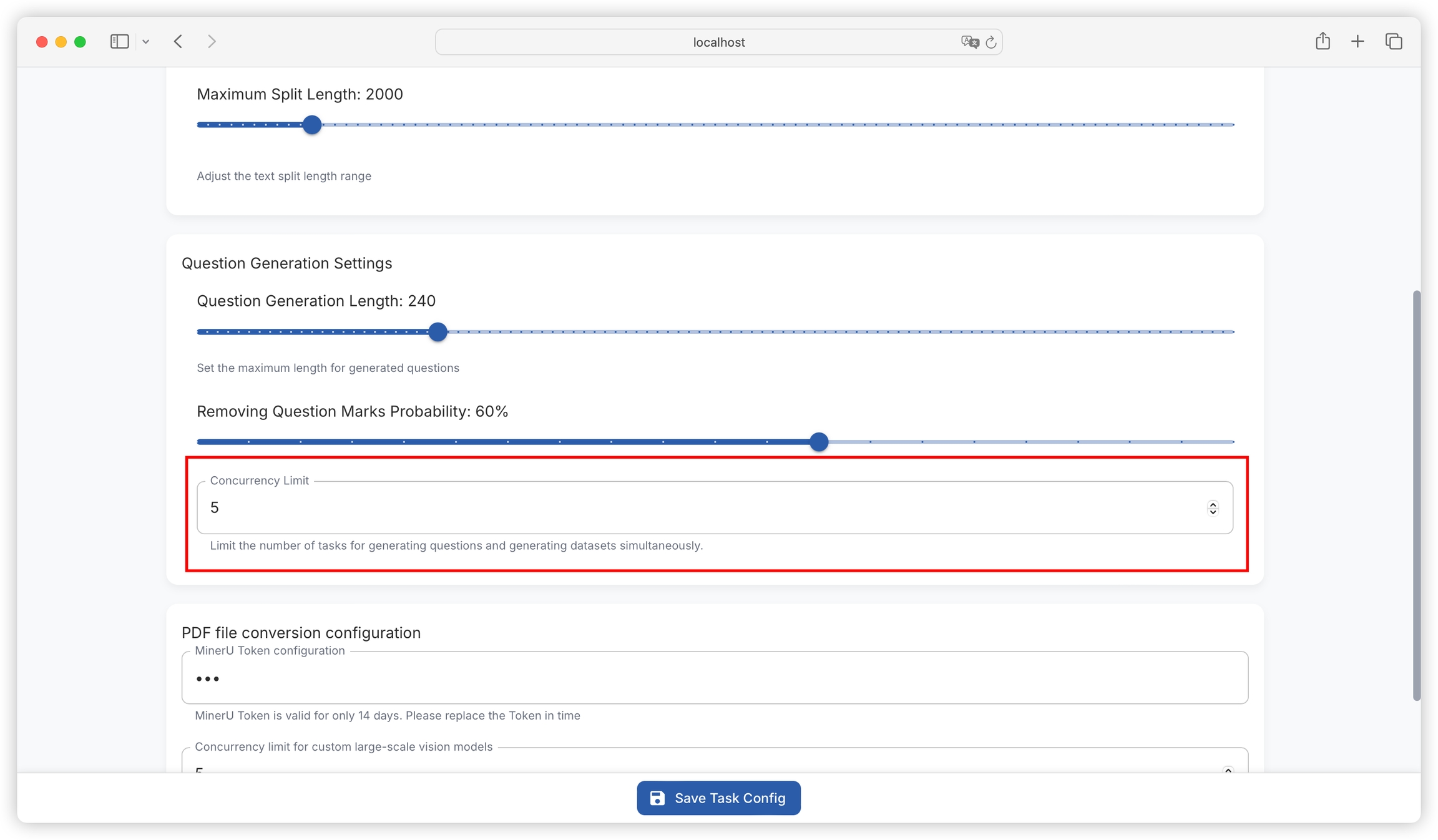Image resolution: width=1438 pixels, height=840 pixels.
Task: Click the translate page icon
Action: point(969,42)
